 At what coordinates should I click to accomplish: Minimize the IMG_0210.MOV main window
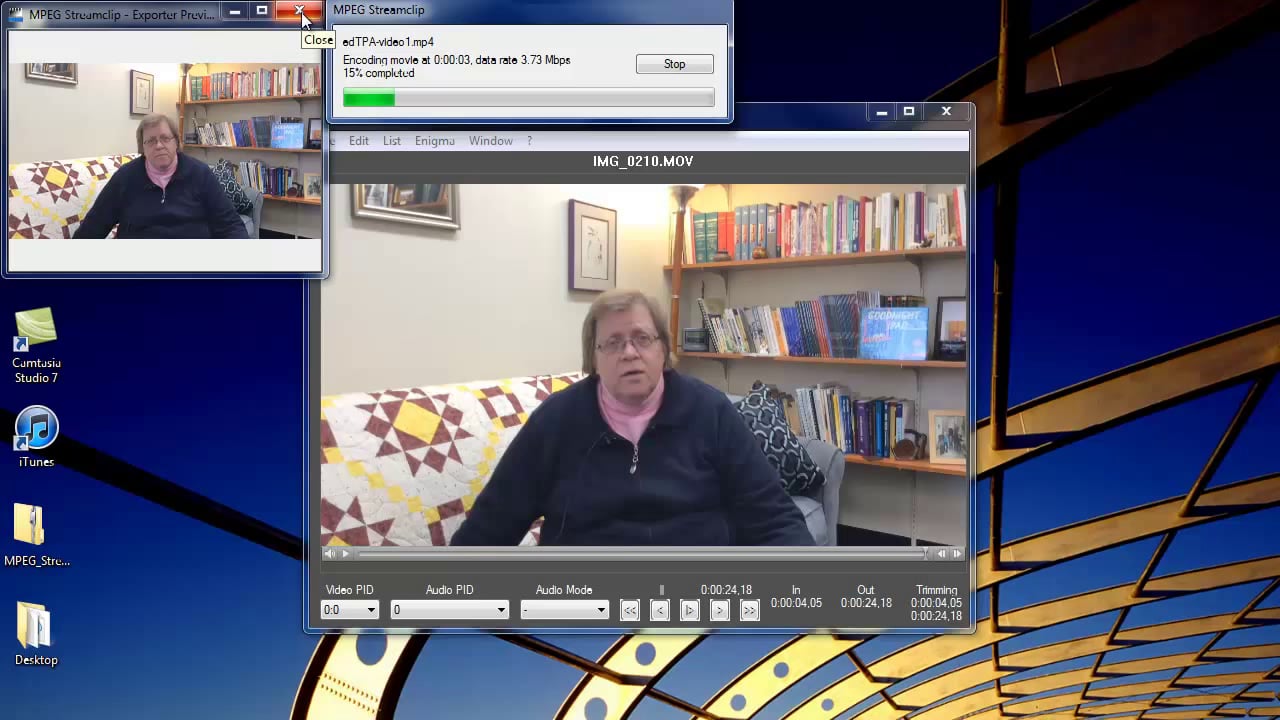(881, 112)
